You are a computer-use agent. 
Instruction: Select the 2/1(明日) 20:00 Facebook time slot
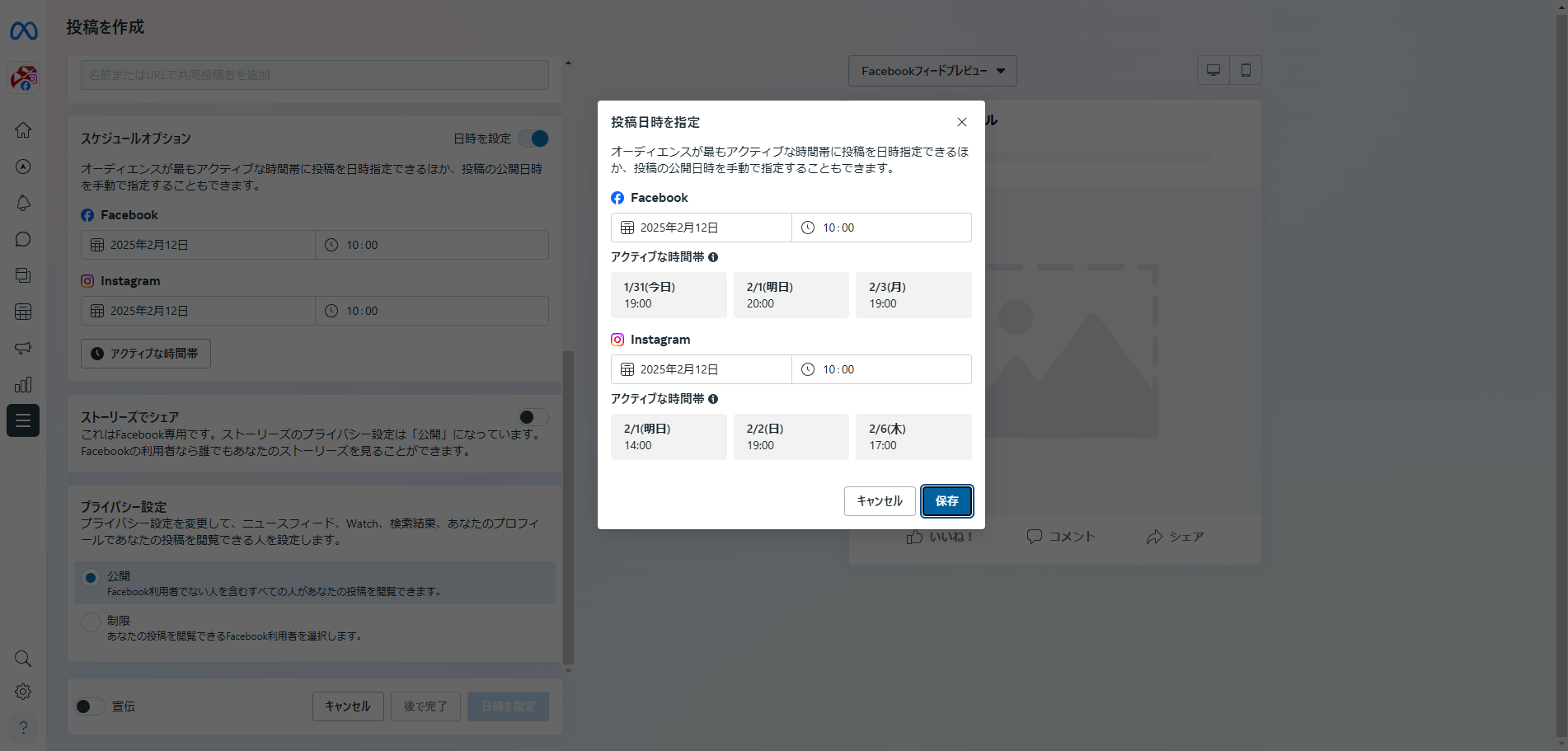791,295
